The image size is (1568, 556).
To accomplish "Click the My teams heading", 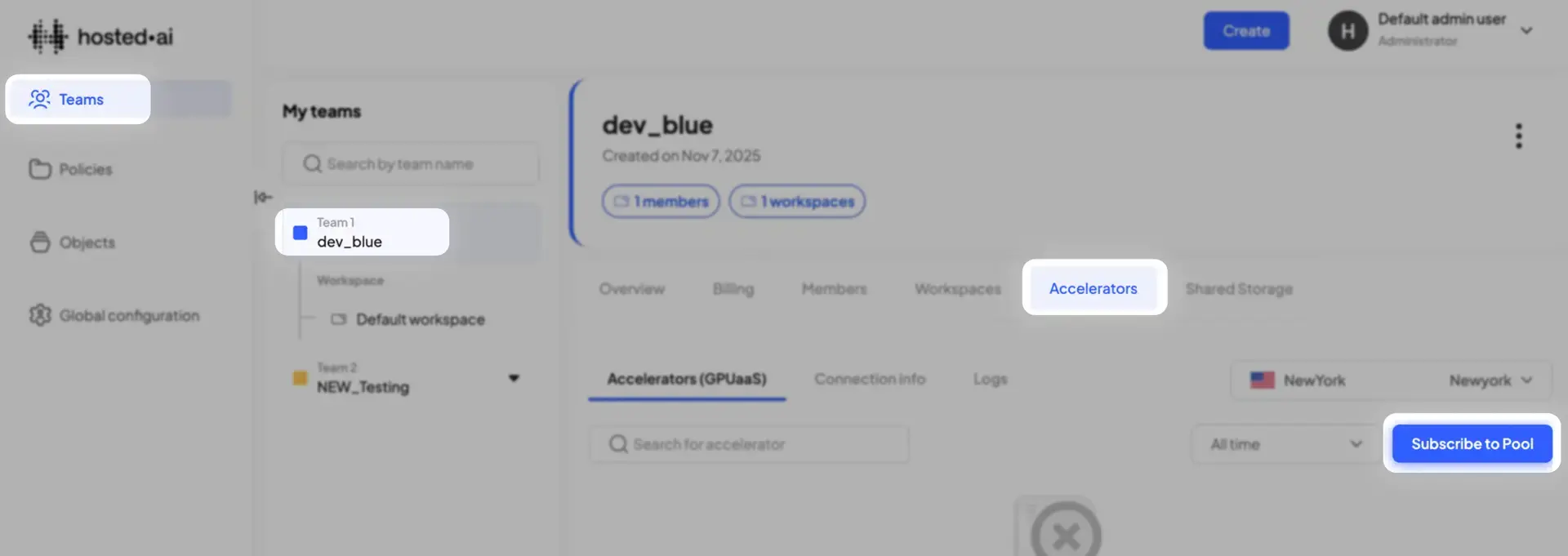I will tap(322, 111).
